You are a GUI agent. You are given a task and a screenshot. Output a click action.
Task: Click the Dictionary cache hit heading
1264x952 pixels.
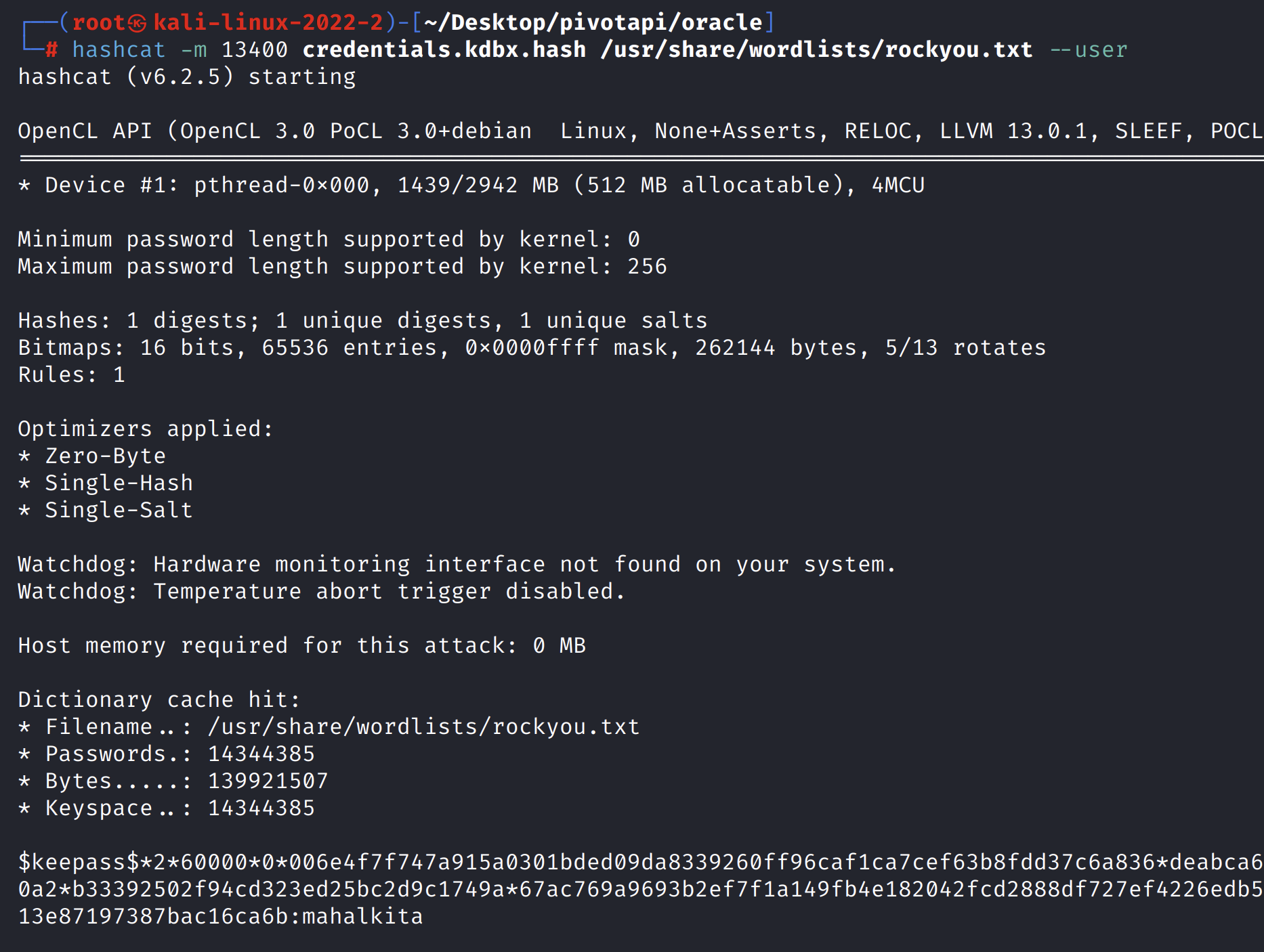(159, 700)
